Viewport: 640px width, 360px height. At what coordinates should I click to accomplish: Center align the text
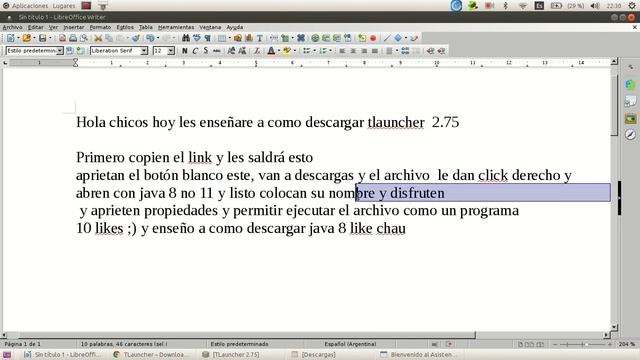(353, 51)
